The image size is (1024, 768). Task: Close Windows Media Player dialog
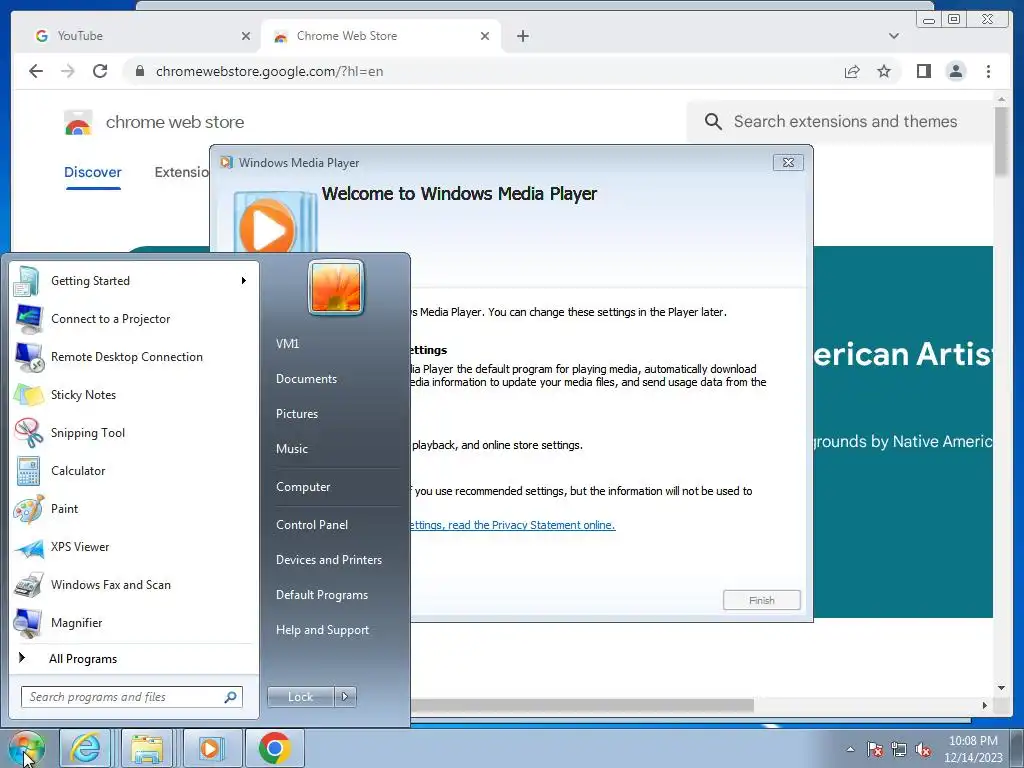coord(788,163)
